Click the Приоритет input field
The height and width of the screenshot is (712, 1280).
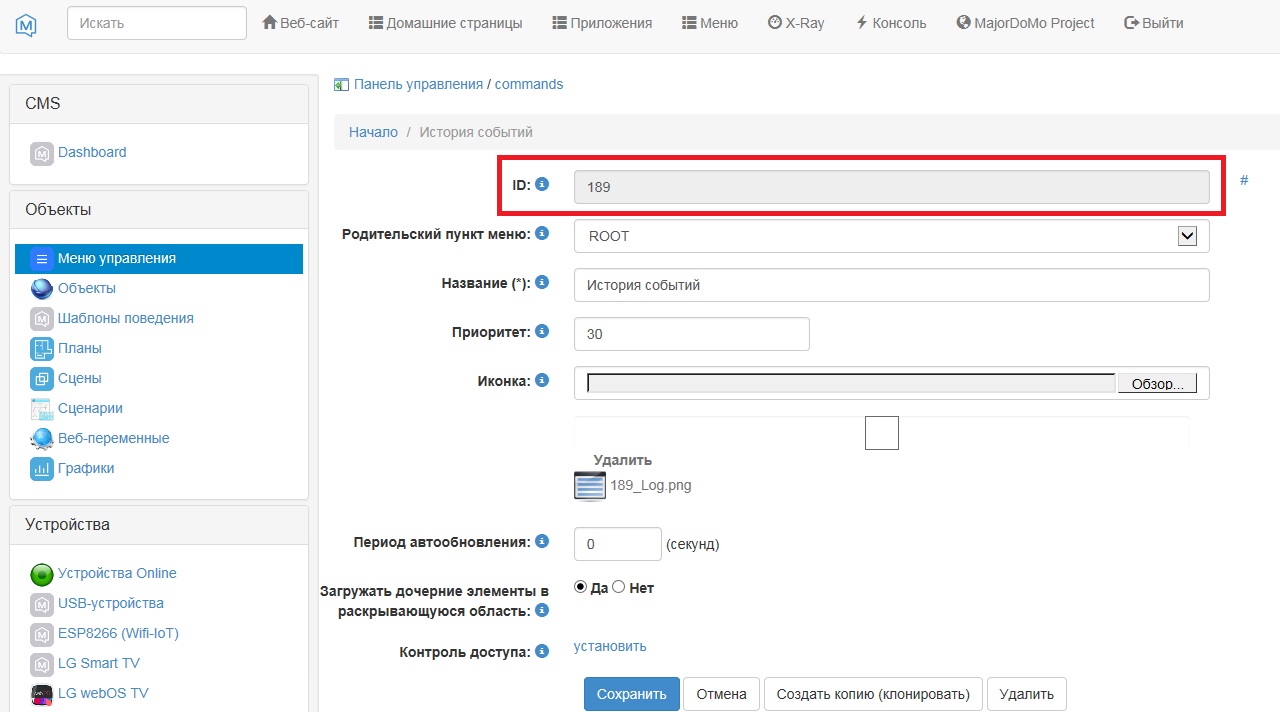[691, 334]
